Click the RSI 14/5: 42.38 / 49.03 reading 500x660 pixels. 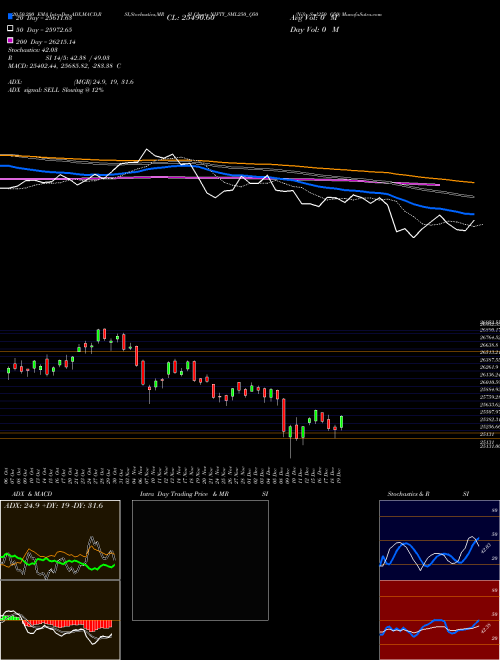click(x=59, y=58)
